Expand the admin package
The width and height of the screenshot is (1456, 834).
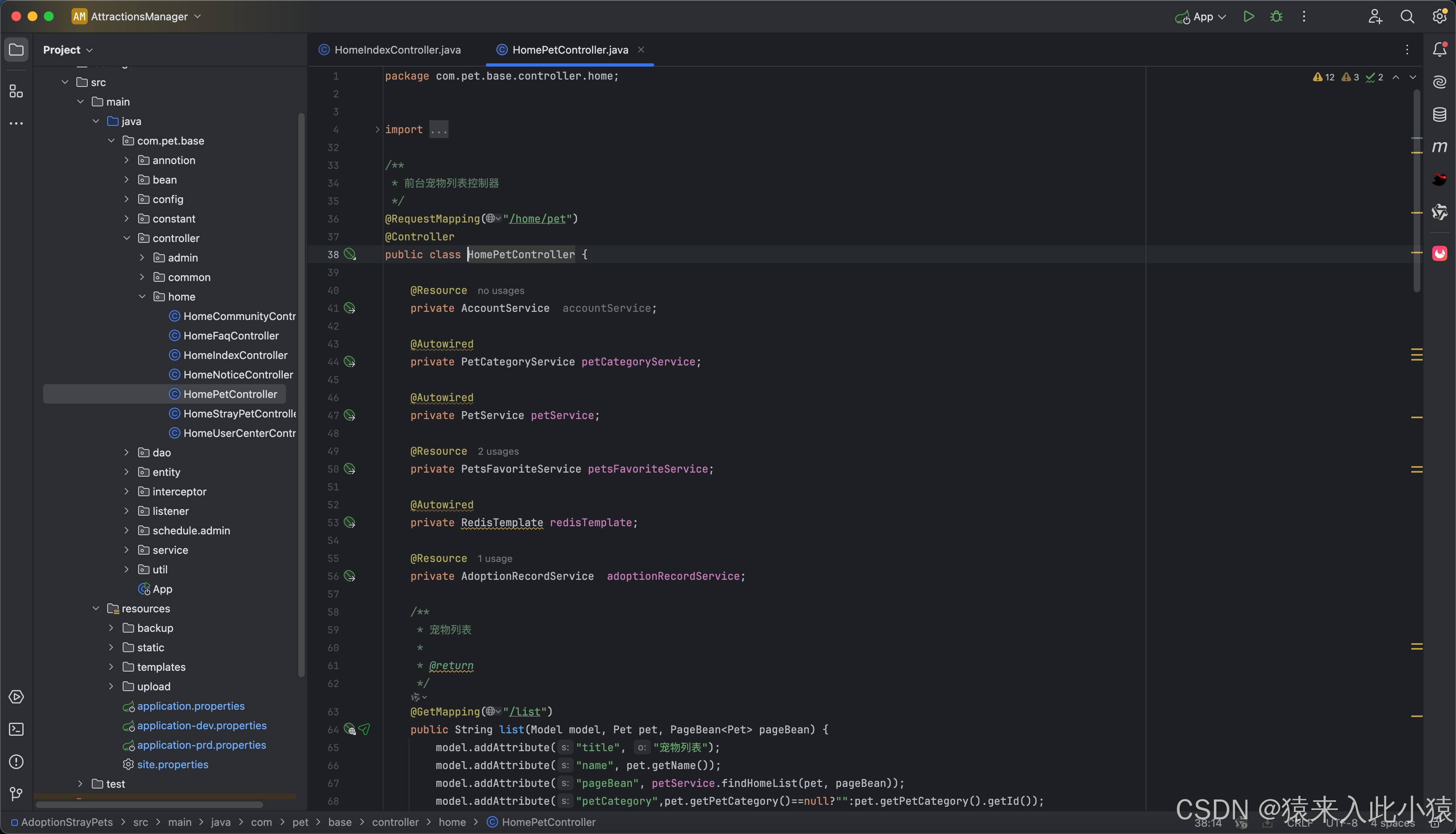pos(142,257)
